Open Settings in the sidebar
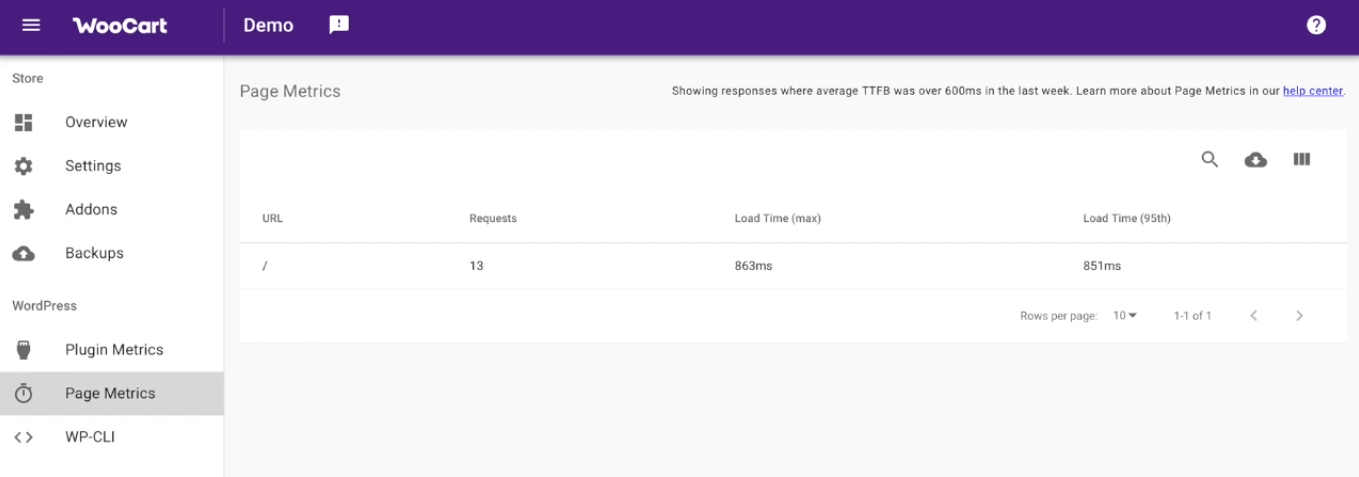This screenshot has height=477, width=1359. tap(111, 166)
